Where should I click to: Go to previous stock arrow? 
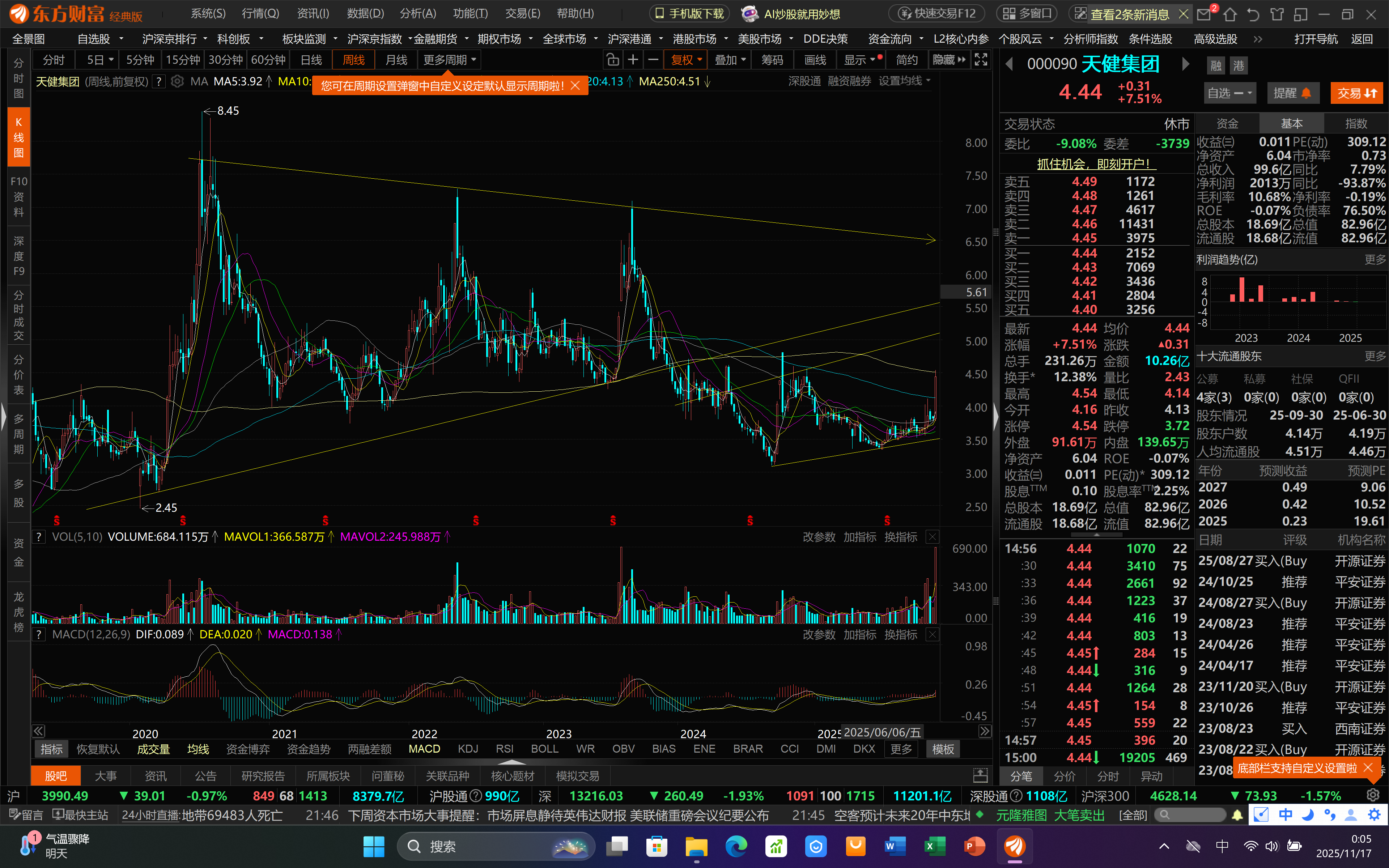1009,64
